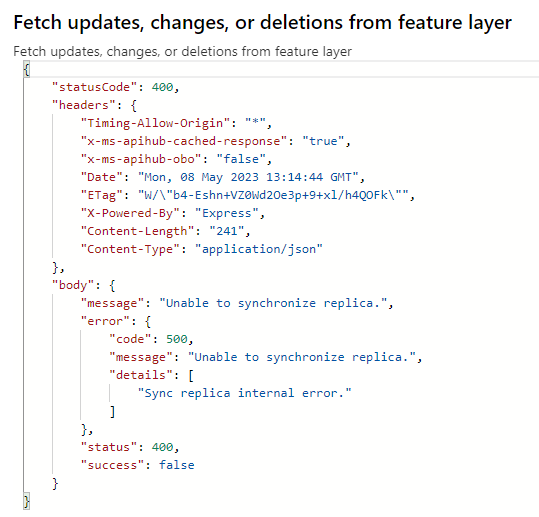Click the "error" key
Viewport: 539px width, 517px height.
click(105, 321)
